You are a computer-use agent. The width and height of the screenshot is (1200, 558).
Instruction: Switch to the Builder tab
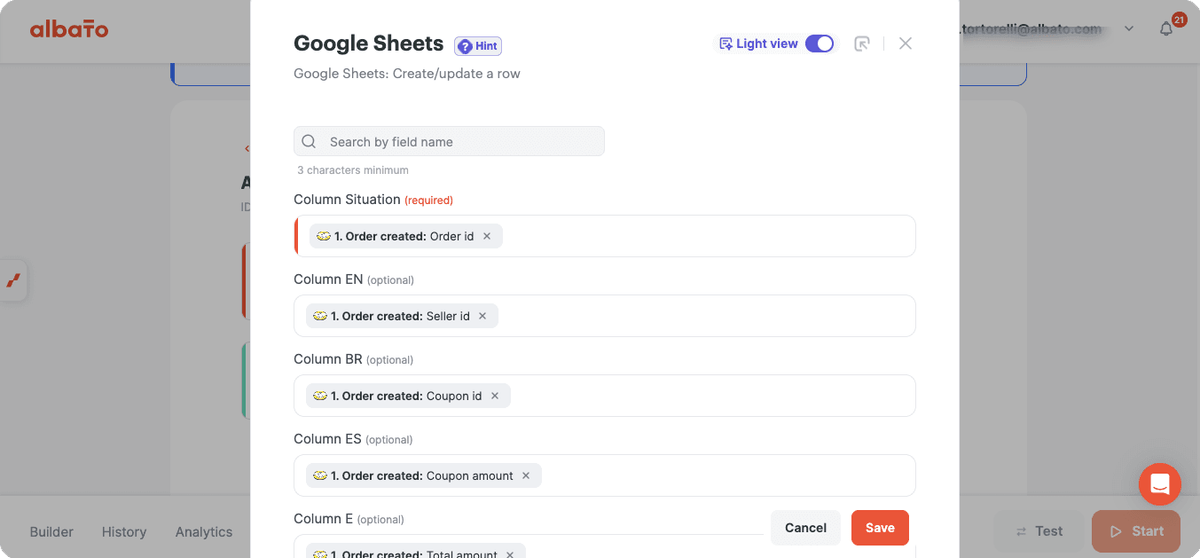[x=52, y=532]
